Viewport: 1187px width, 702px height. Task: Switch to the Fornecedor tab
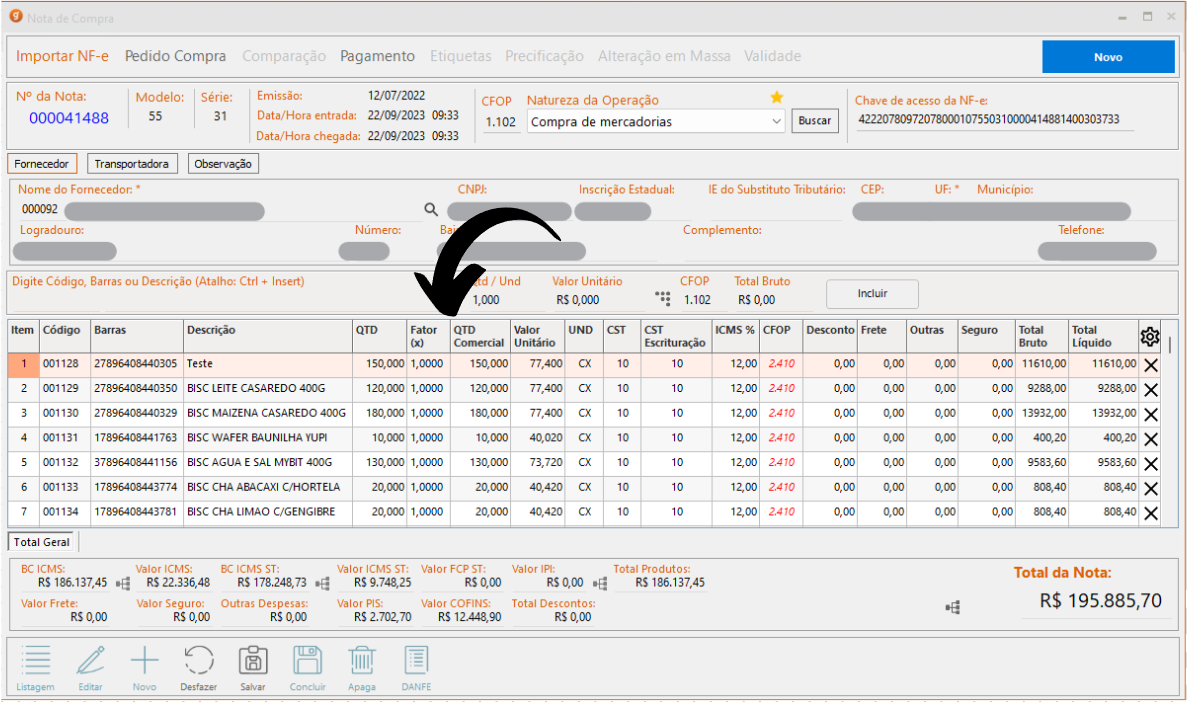pyautogui.click(x=42, y=164)
